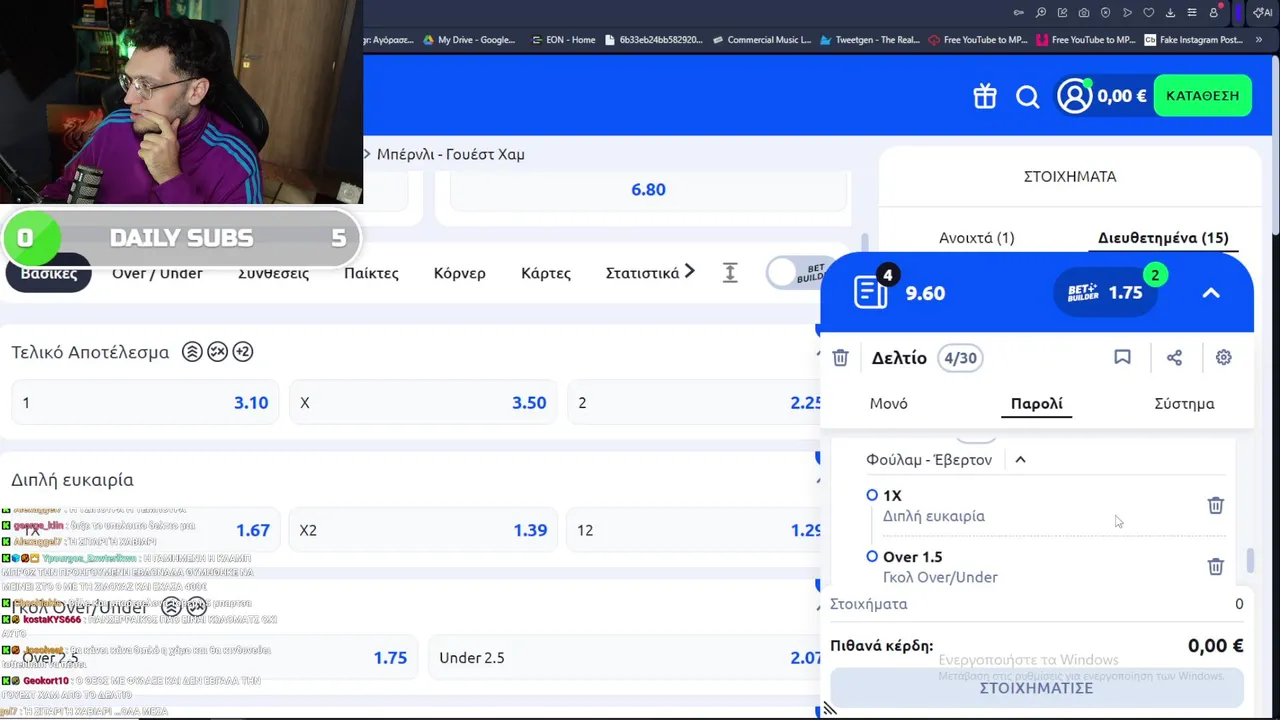This screenshot has width=1280, height=720.
Task: Open My Drive - Google bookmark
Action: click(x=470, y=40)
